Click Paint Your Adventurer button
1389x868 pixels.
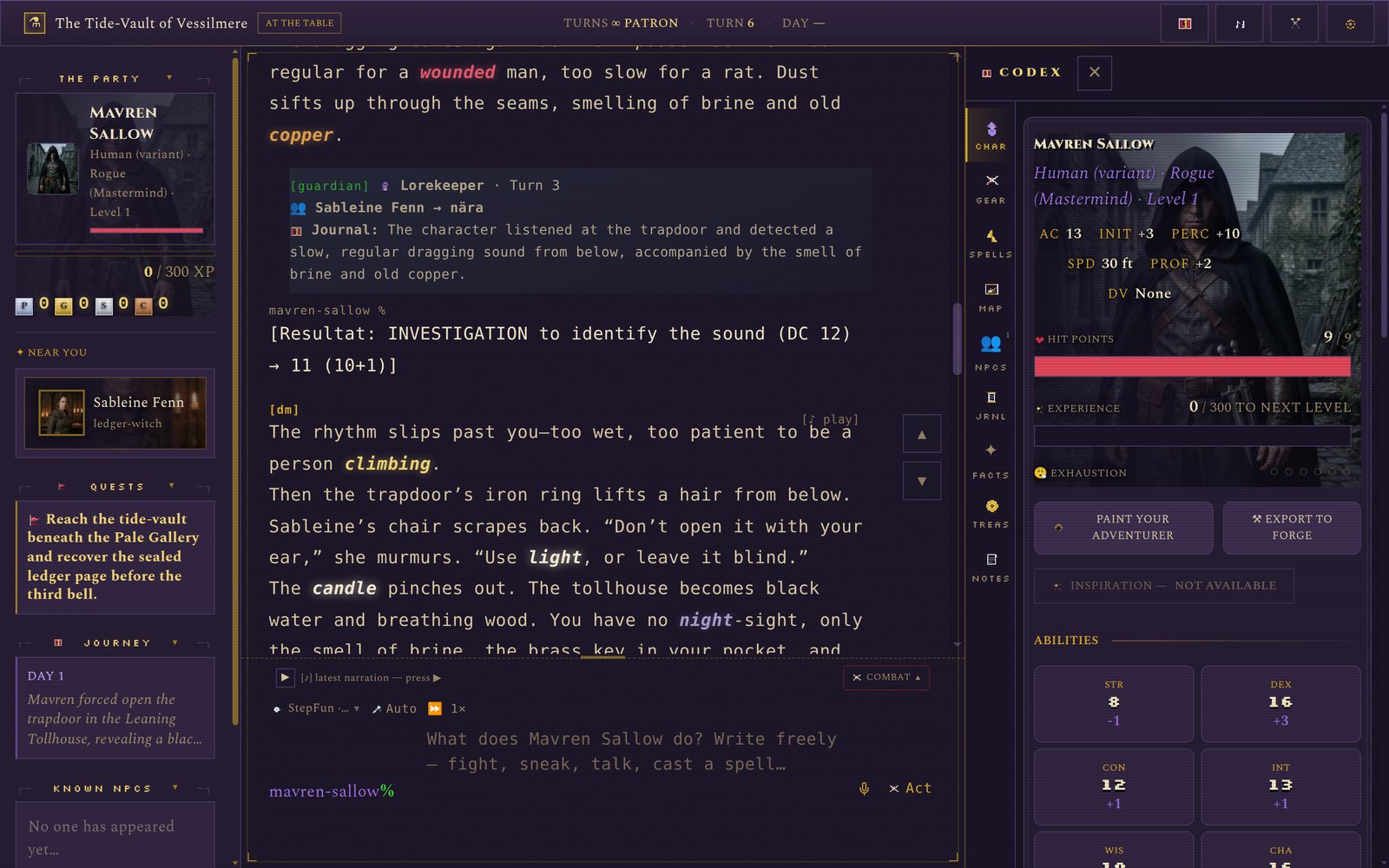point(1123,527)
